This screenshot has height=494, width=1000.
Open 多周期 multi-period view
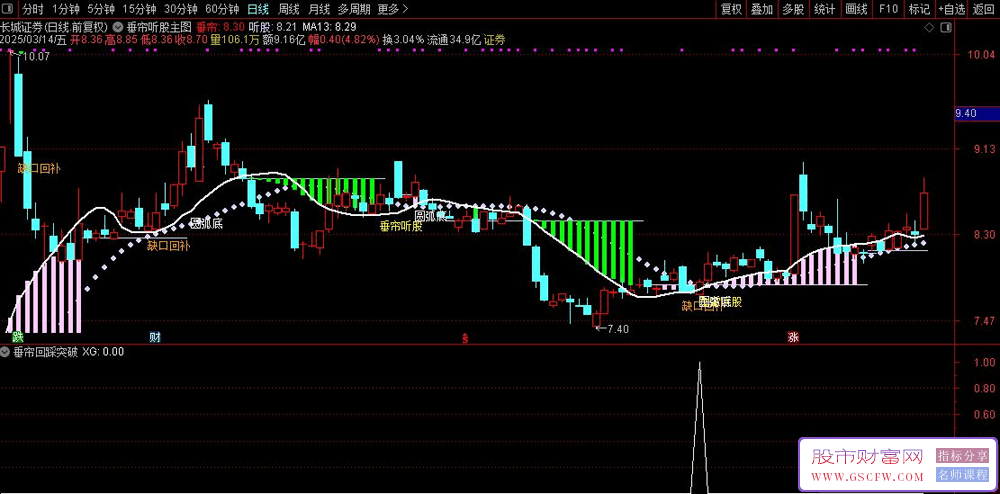(354, 9)
